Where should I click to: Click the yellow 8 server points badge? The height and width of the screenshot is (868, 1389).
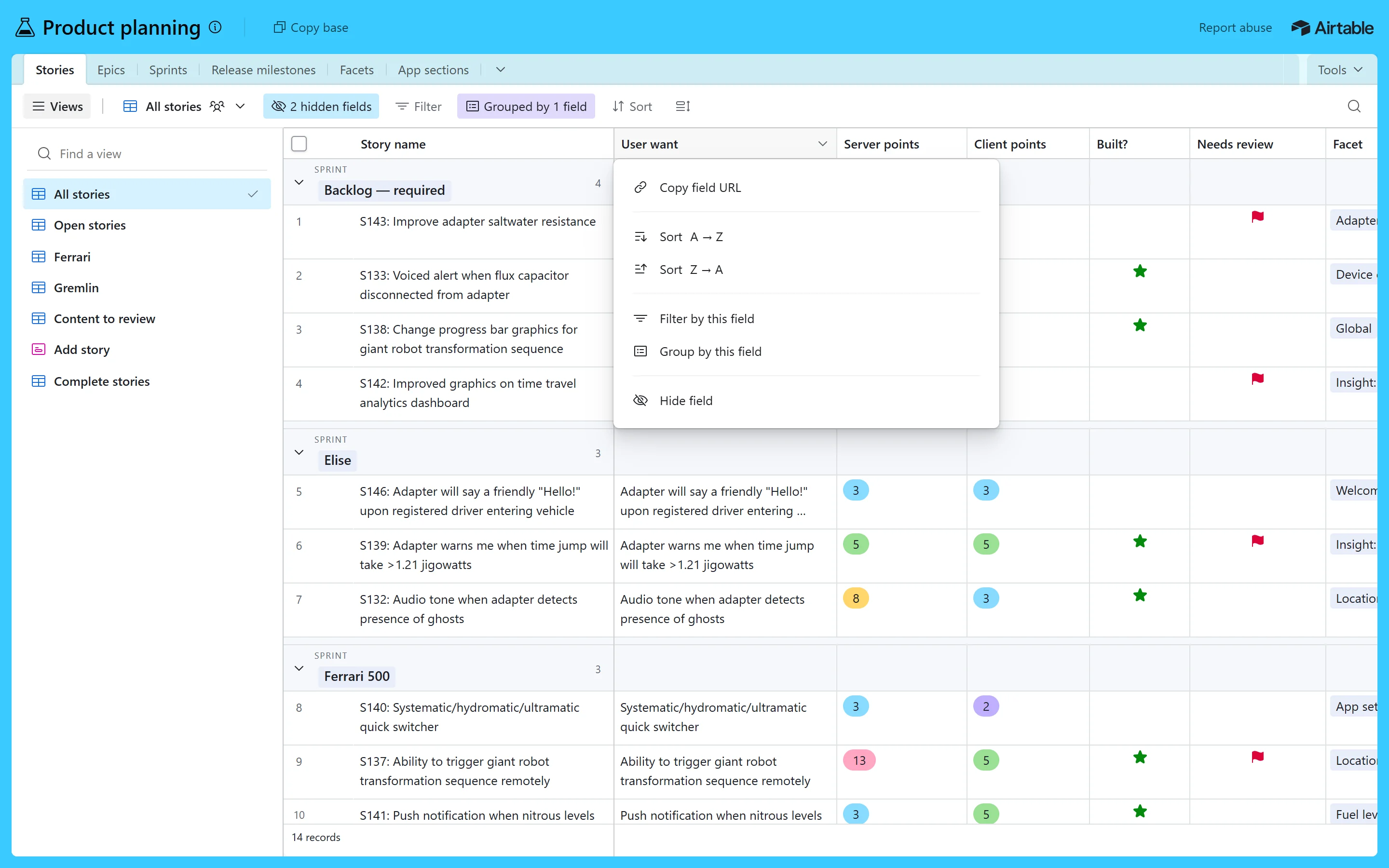856,598
